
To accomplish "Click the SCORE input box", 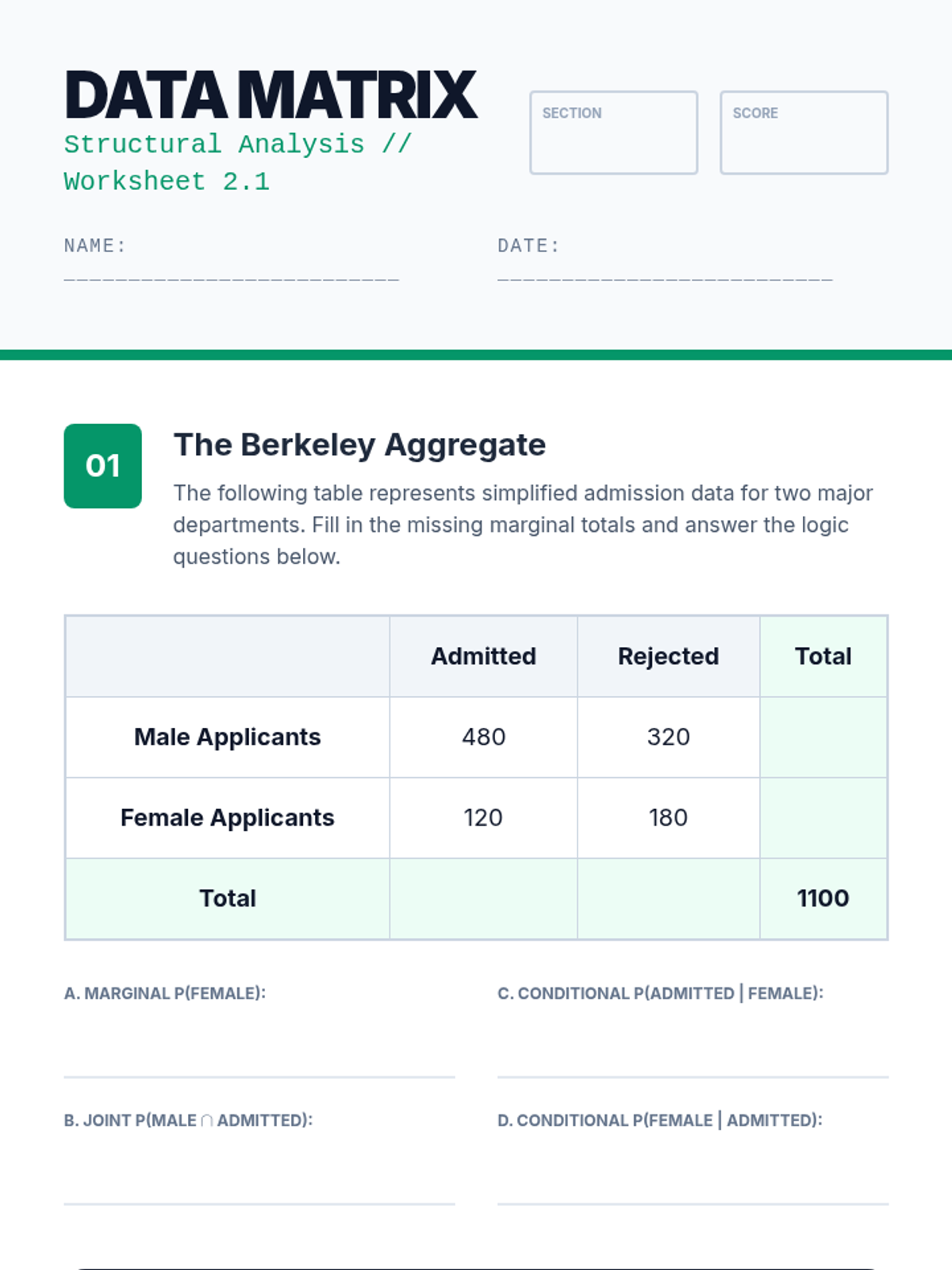I will [804, 133].
